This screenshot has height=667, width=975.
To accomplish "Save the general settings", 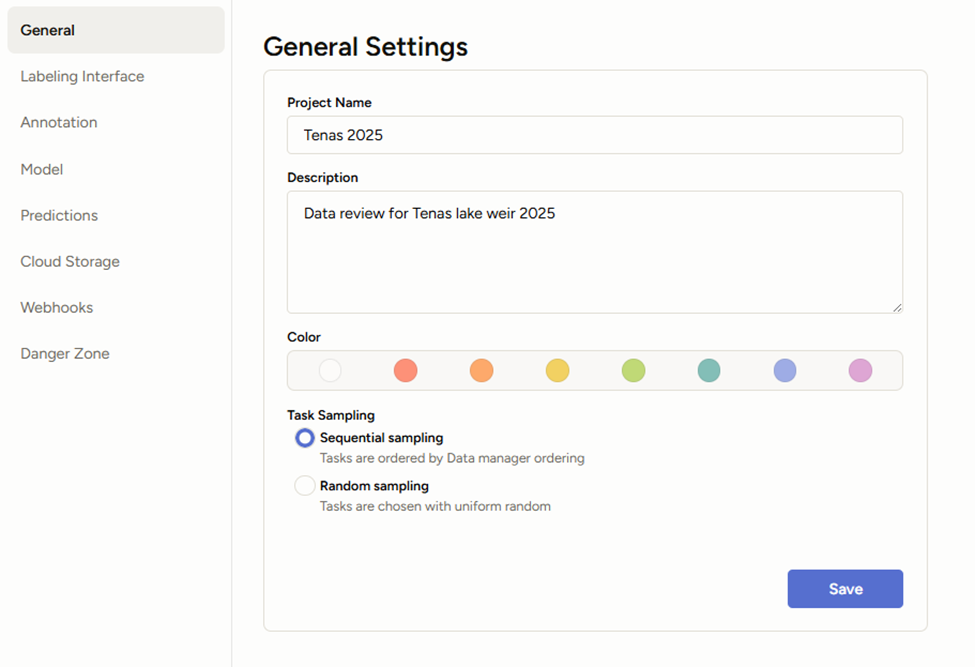I will point(845,588).
